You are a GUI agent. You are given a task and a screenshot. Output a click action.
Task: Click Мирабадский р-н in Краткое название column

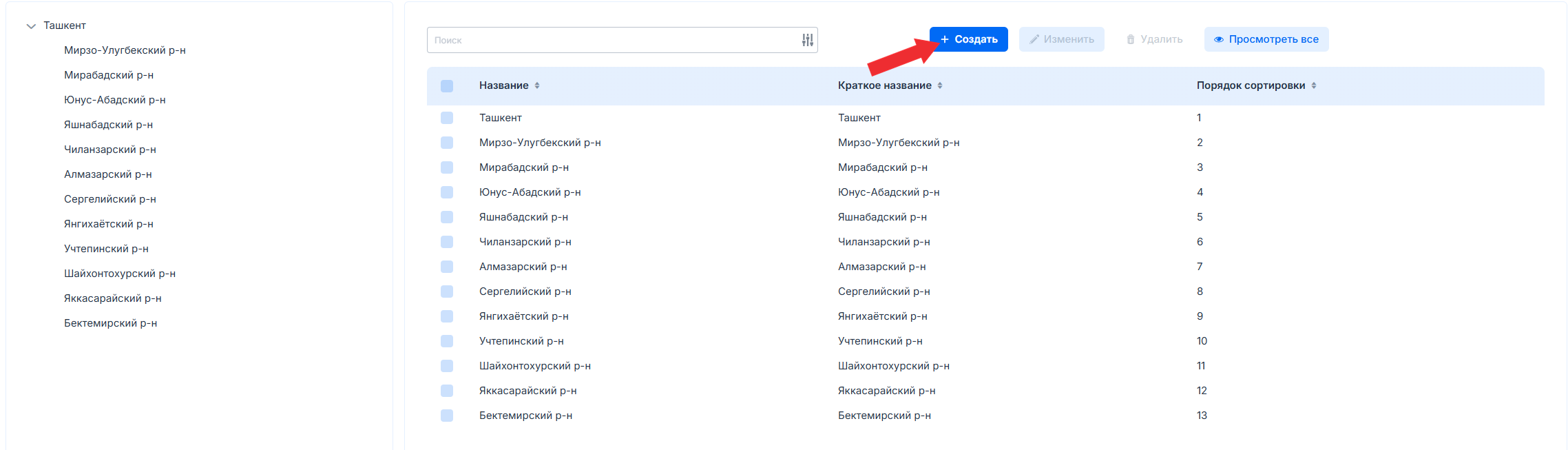pyautogui.click(x=883, y=167)
